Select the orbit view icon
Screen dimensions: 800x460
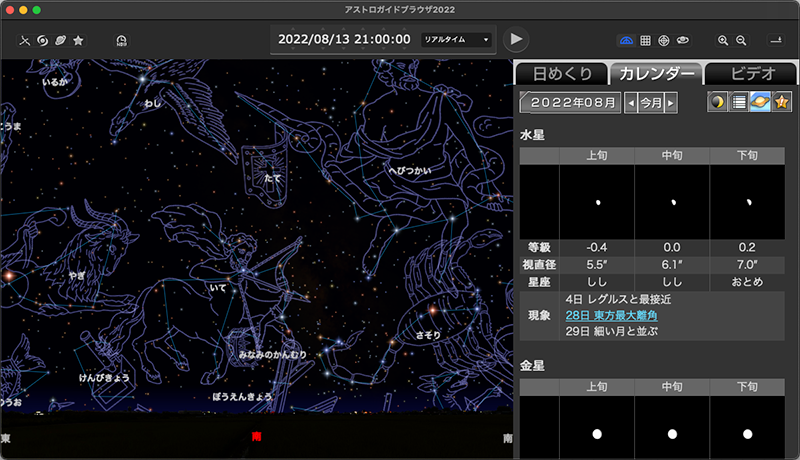683,40
